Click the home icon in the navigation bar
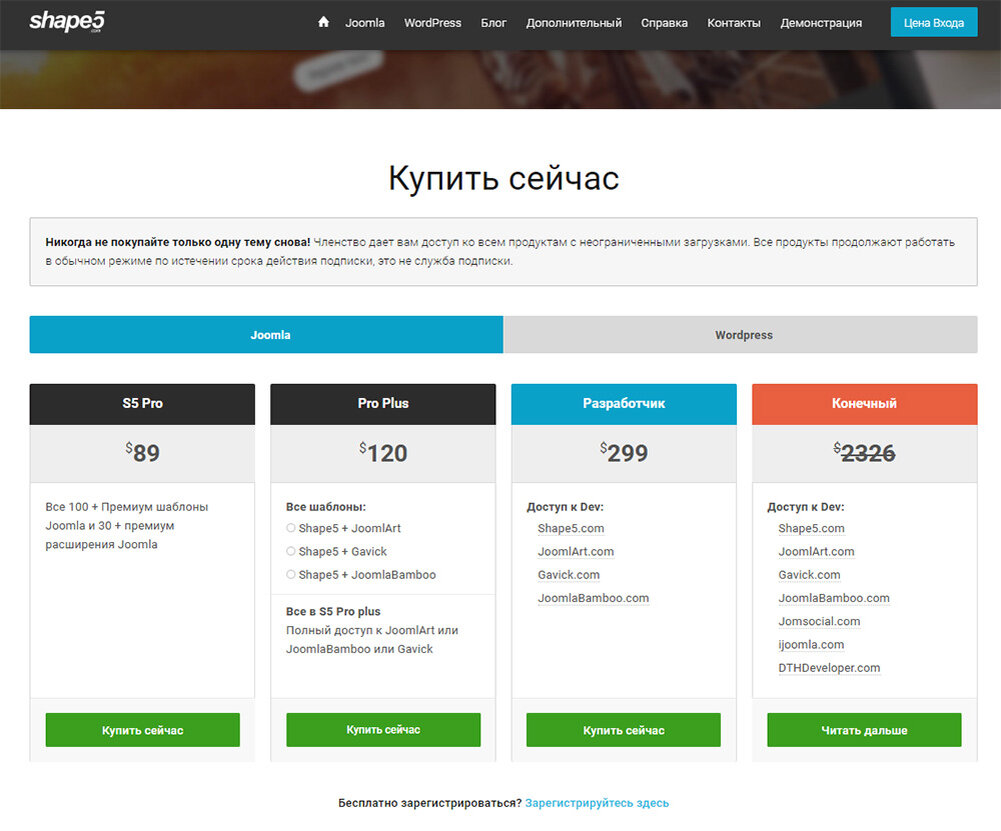Image resolution: width=1001 pixels, height=831 pixels. [322, 21]
